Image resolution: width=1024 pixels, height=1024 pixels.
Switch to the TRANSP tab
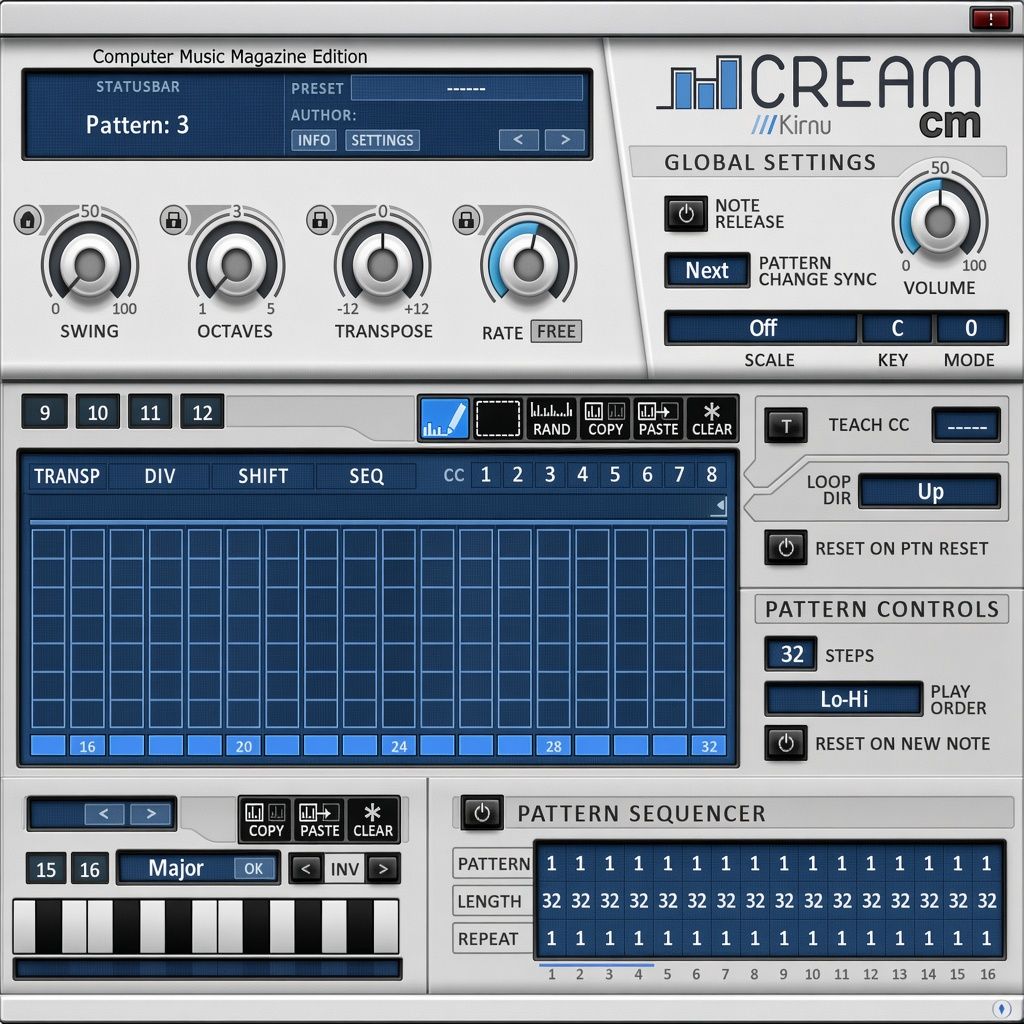[x=67, y=476]
